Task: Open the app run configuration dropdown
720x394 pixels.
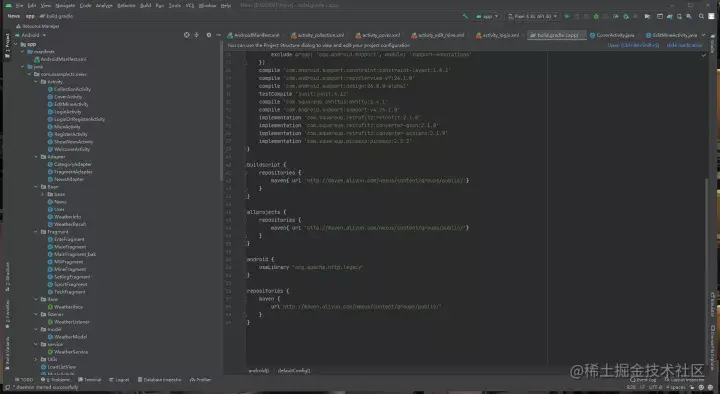Action: click(487, 16)
